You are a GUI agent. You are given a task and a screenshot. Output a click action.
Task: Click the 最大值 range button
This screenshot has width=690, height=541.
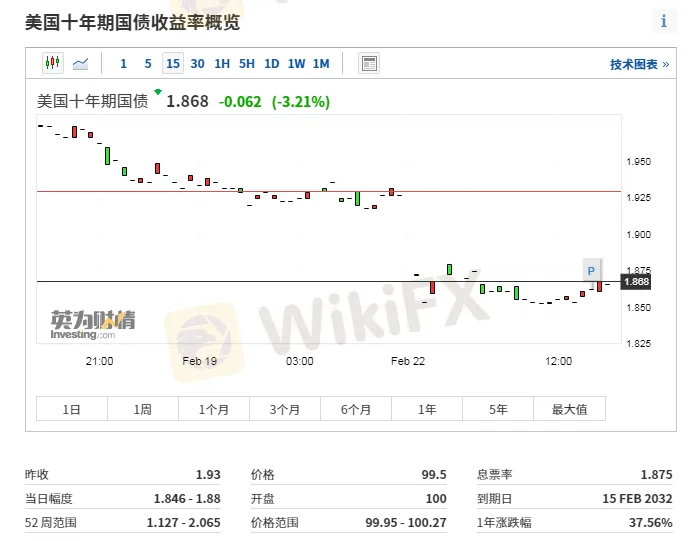tap(569, 409)
